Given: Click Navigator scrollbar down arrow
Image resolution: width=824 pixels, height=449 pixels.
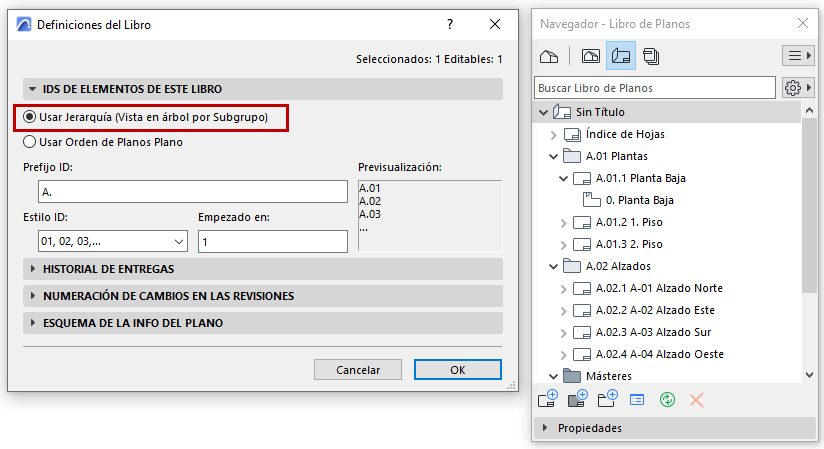Looking at the screenshot, I should (x=809, y=375).
